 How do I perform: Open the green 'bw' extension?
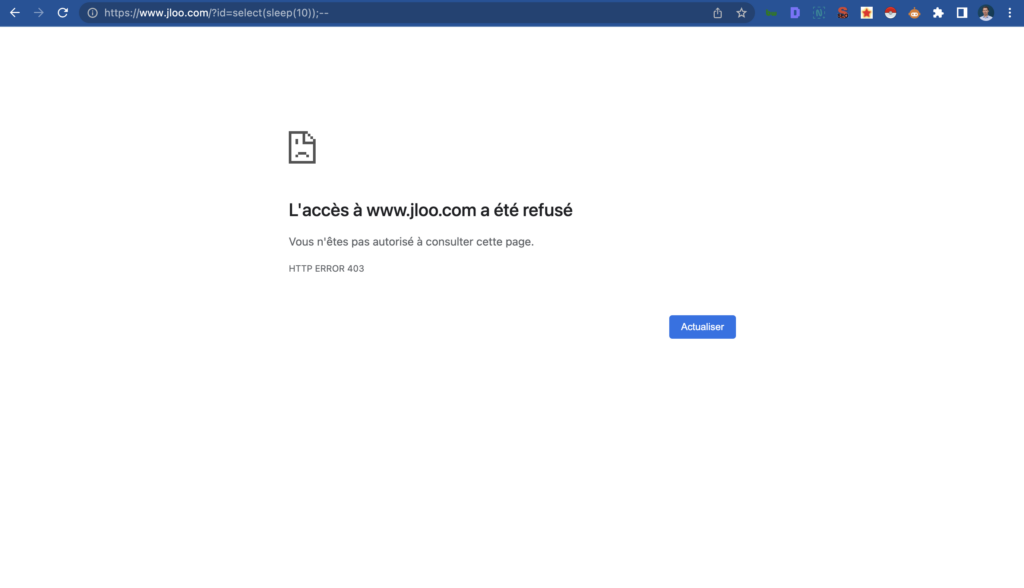[771, 12]
